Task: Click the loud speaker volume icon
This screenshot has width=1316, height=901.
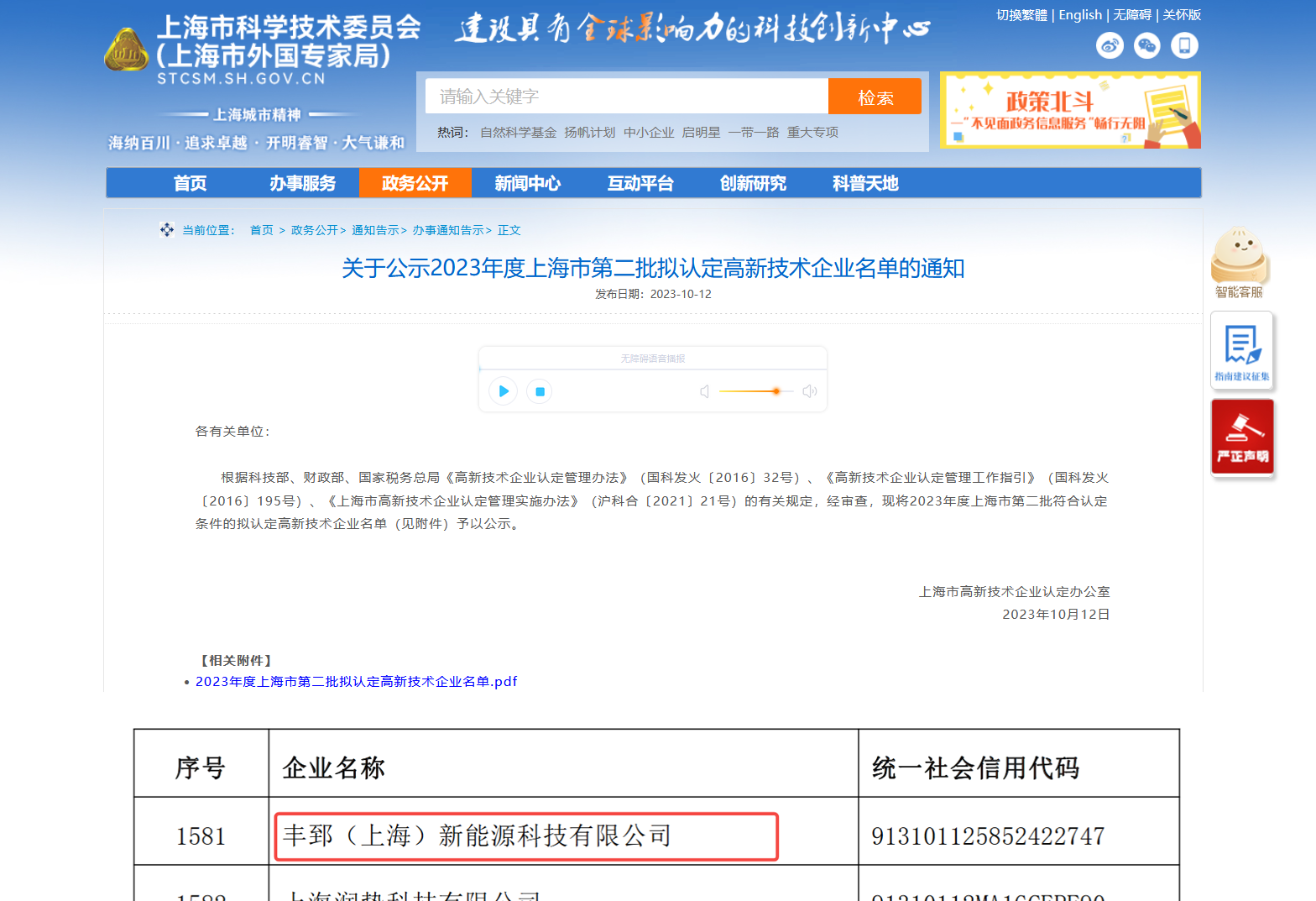Action: coord(809,391)
